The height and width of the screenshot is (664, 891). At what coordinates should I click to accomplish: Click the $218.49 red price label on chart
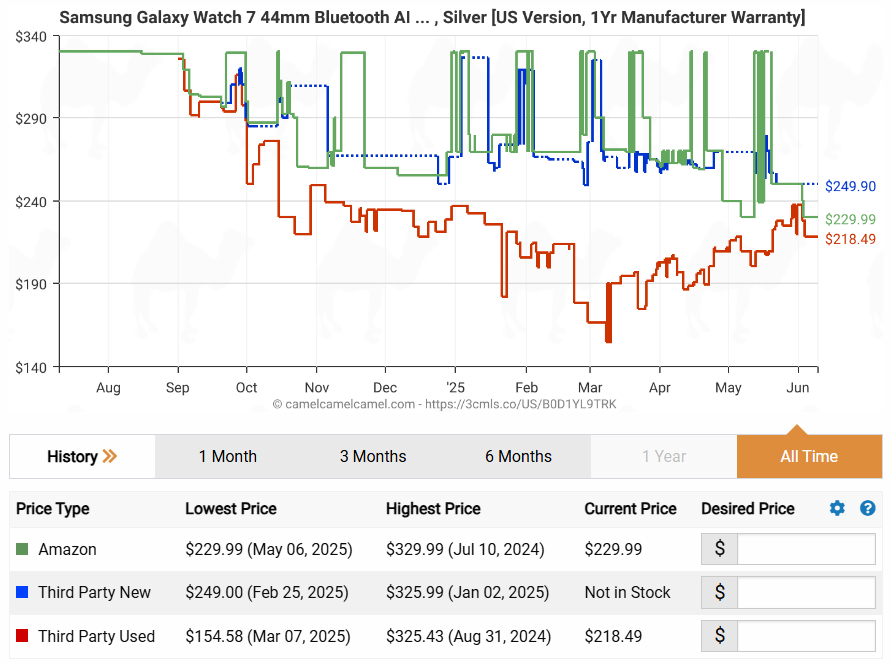[850, 239]
